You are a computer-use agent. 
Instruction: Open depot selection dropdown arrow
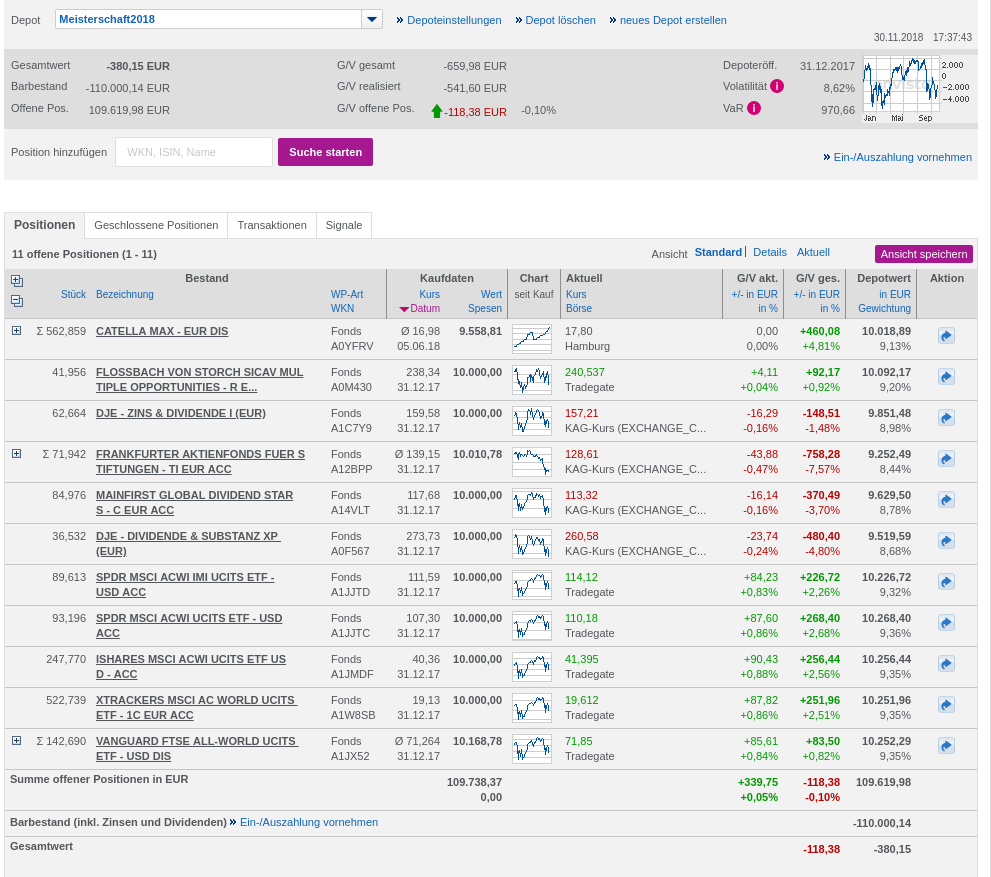372,19
